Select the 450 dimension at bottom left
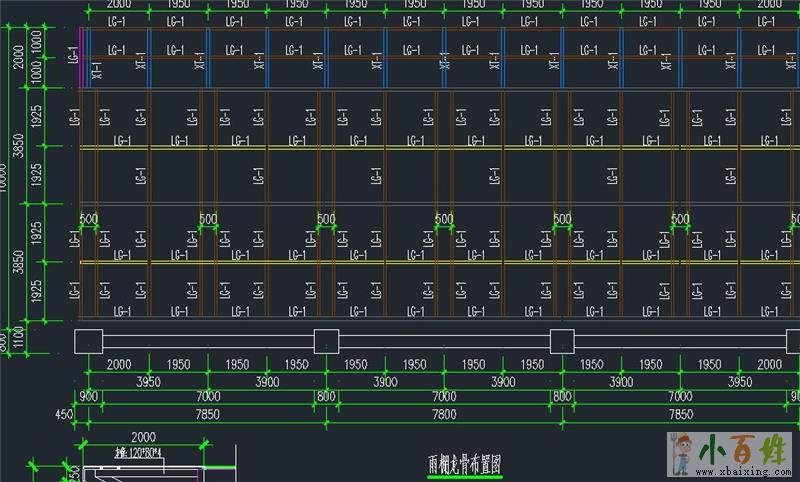The image size is (800, 482). click(x=65, y=414)
